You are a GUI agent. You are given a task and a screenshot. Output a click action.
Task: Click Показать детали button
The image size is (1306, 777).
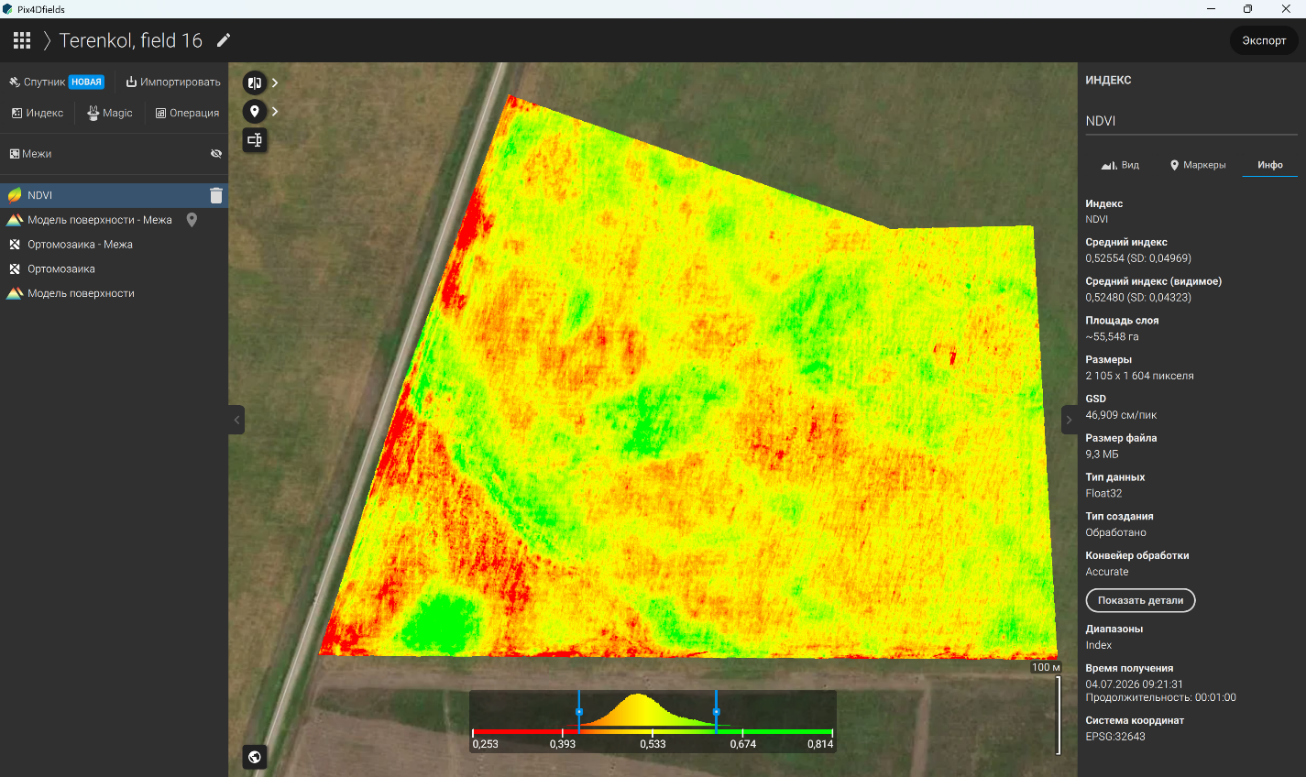1140,600
